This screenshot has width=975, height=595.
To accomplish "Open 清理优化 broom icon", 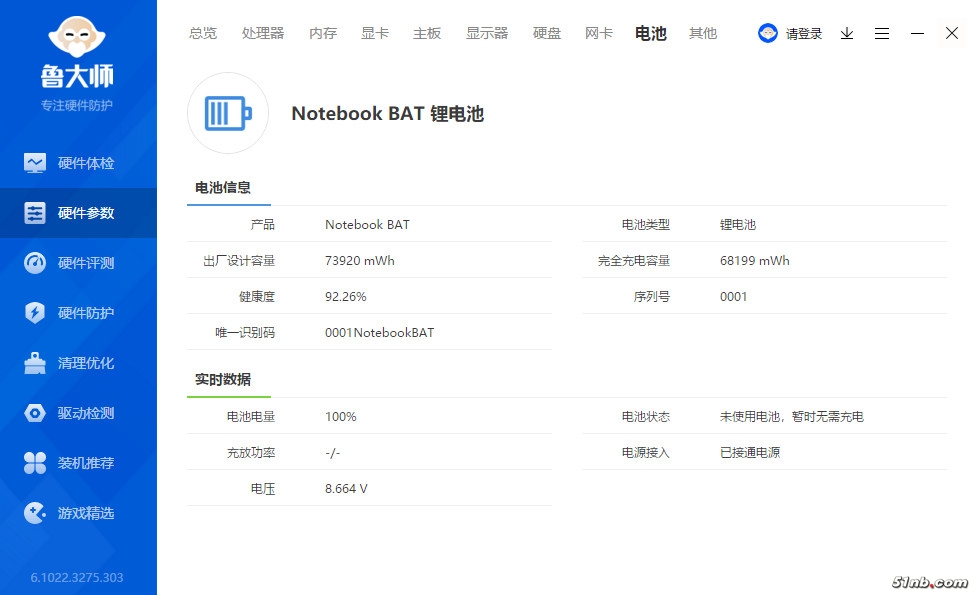I will (x=35, y=363).
